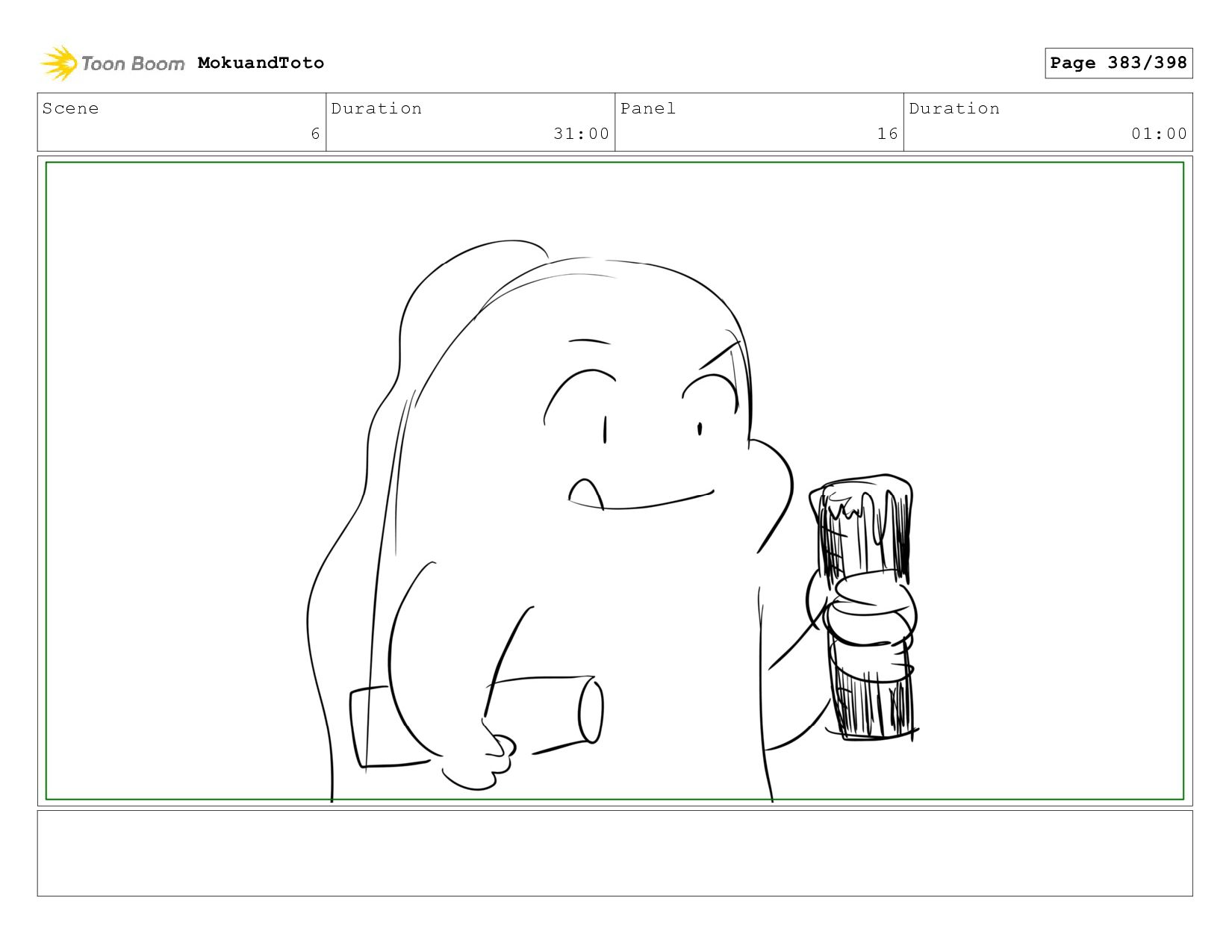This screenshot has height=952, width=1232.
Task: Click the Toon Boom wordmark text
Action: 133,63
